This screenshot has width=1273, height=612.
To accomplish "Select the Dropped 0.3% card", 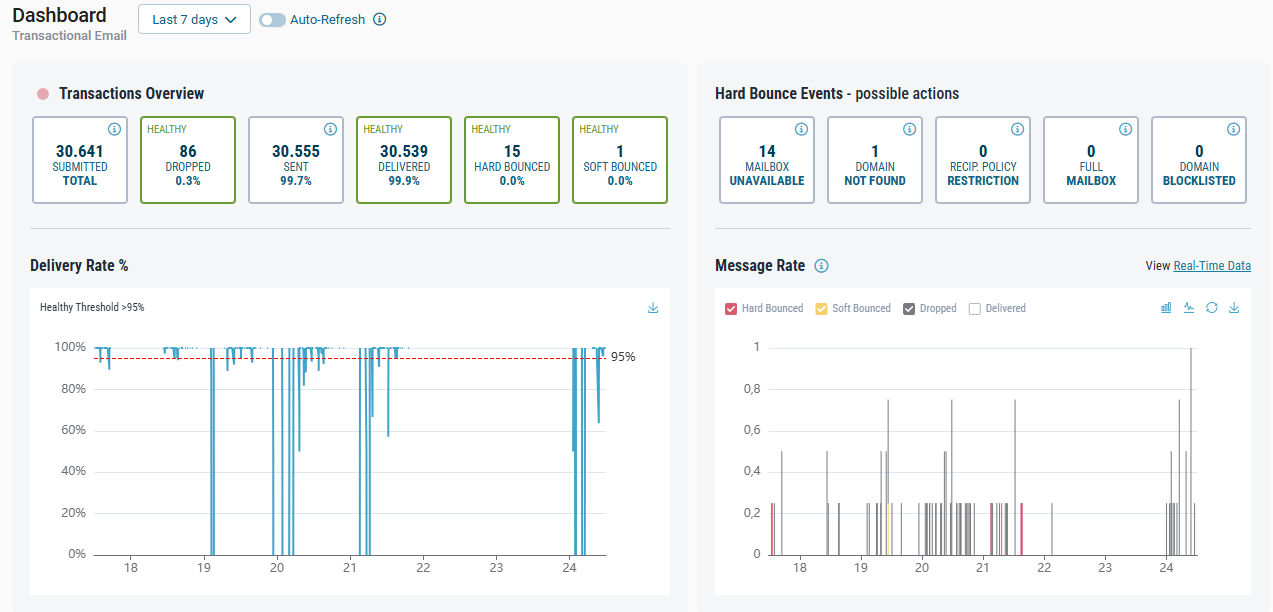I will click(188, 160).
